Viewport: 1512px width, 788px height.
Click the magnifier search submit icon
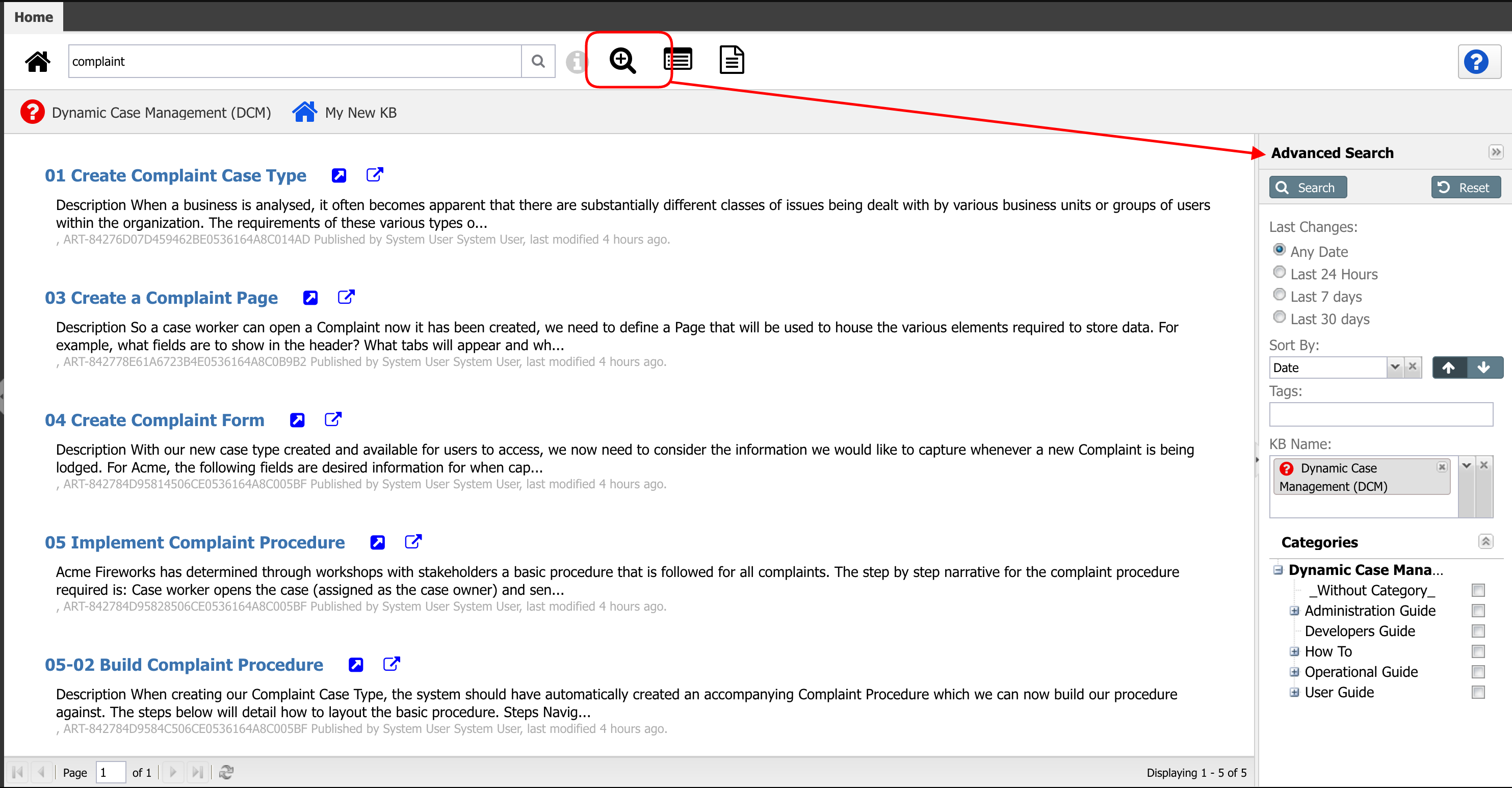(538, 61)
